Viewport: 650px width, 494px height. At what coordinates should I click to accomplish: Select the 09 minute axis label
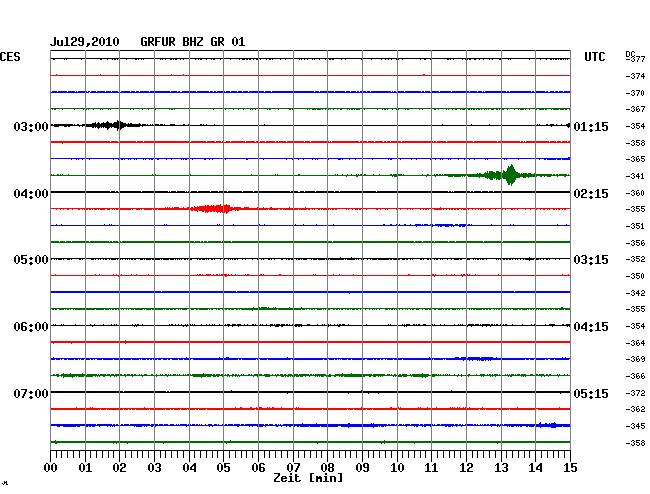point(362,468)
